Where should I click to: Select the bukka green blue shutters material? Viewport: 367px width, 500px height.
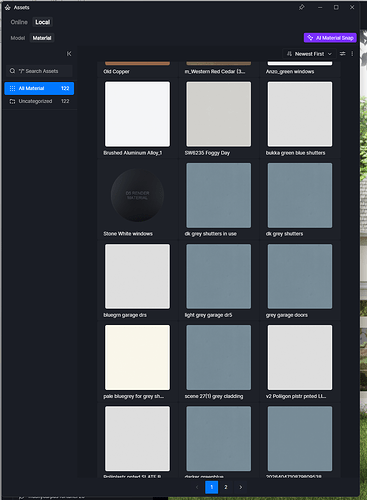tap(300, 114)
